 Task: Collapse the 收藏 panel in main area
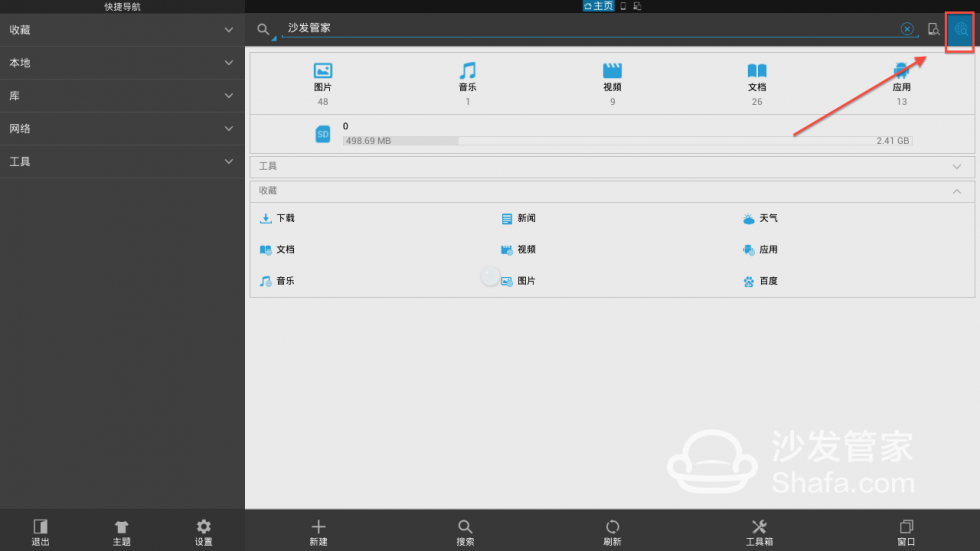612,191
